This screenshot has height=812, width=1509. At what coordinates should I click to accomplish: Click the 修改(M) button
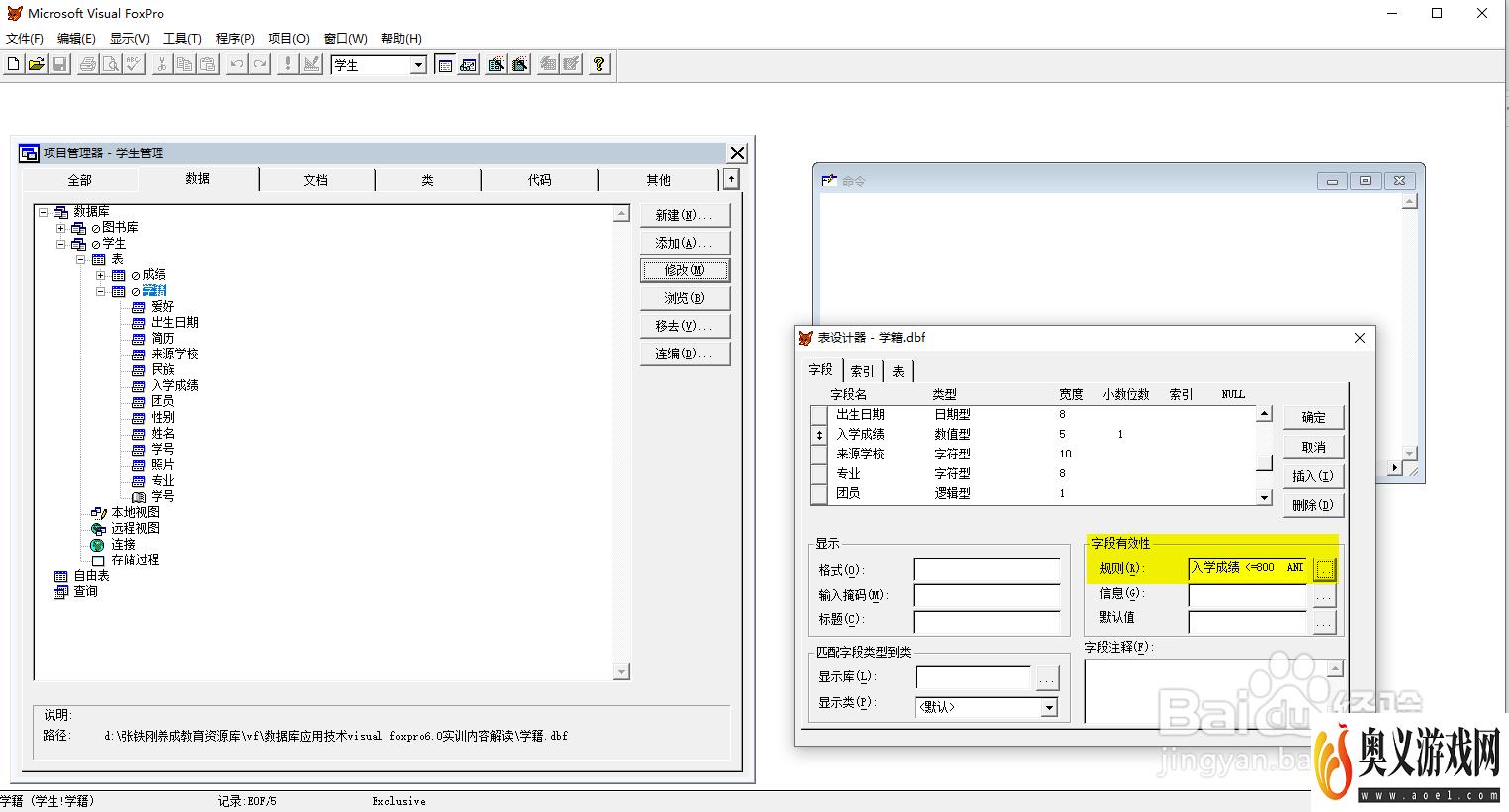pos(685,270)
